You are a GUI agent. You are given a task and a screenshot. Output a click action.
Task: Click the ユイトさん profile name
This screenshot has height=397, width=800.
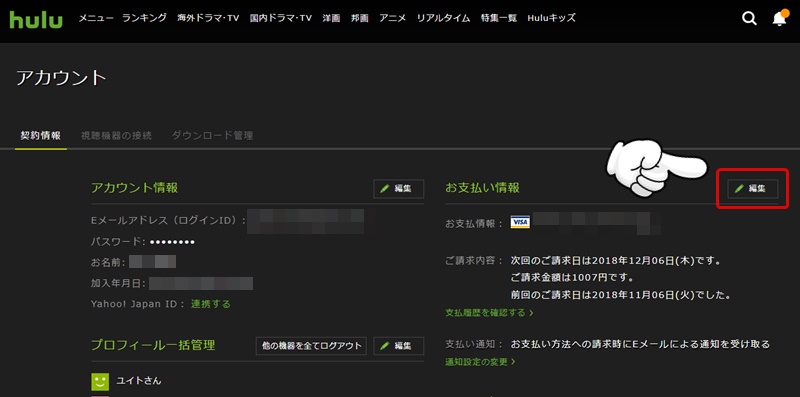click(x=139, y=381)
